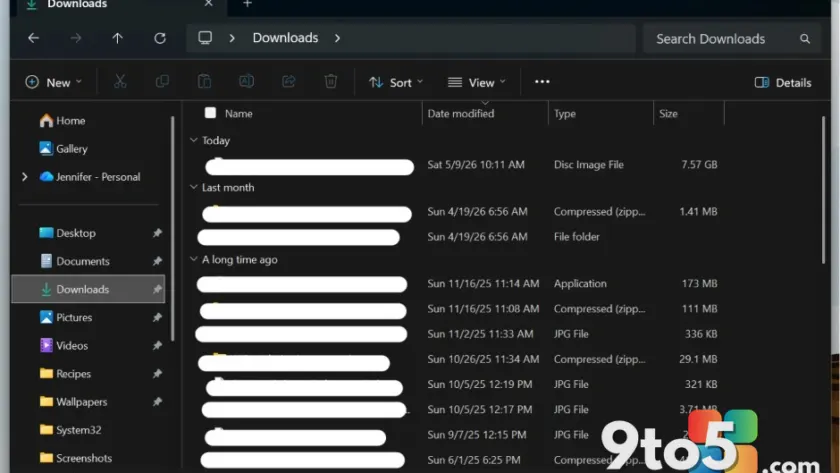
Task: Click the pin icon next to Recipes
Action: [x=157, y=373]
